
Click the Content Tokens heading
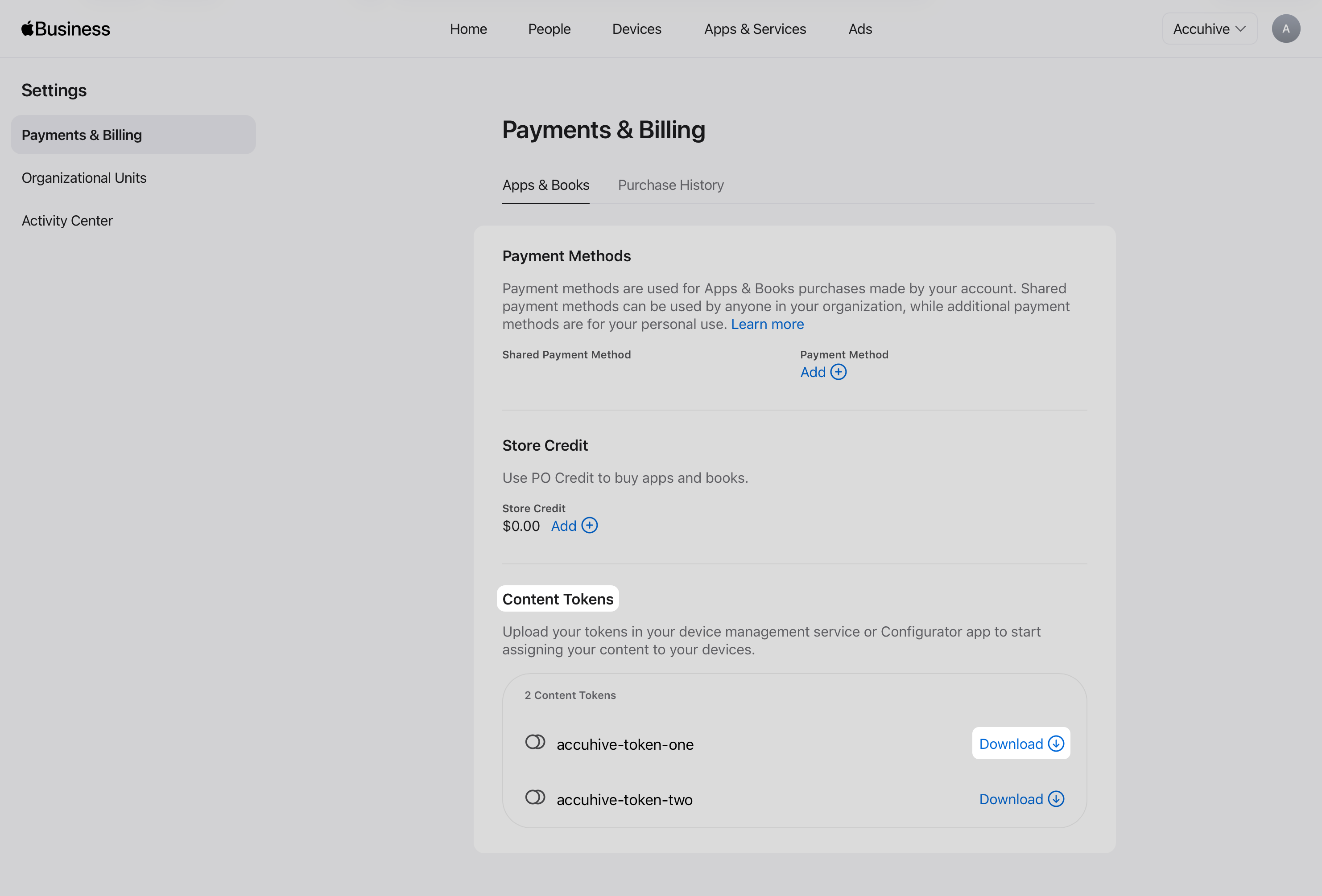[x=558, y=599]
